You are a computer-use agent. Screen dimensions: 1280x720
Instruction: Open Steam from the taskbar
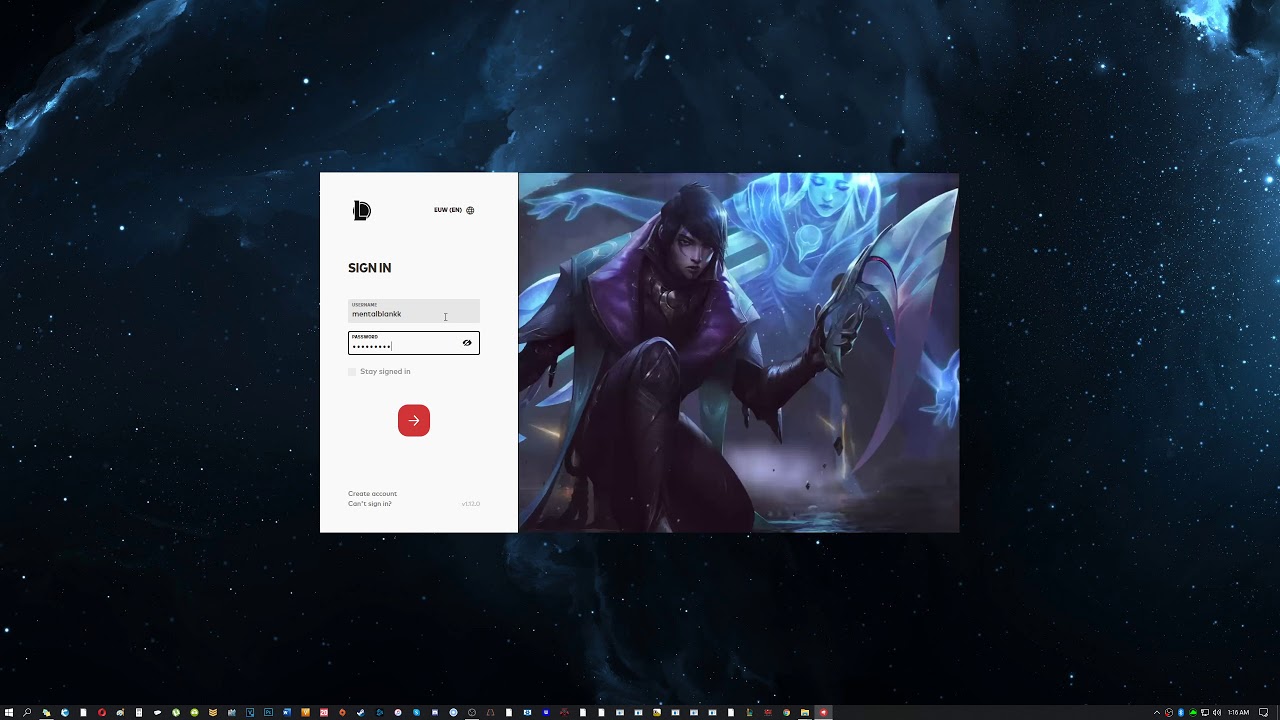click(x=360, y=712)
